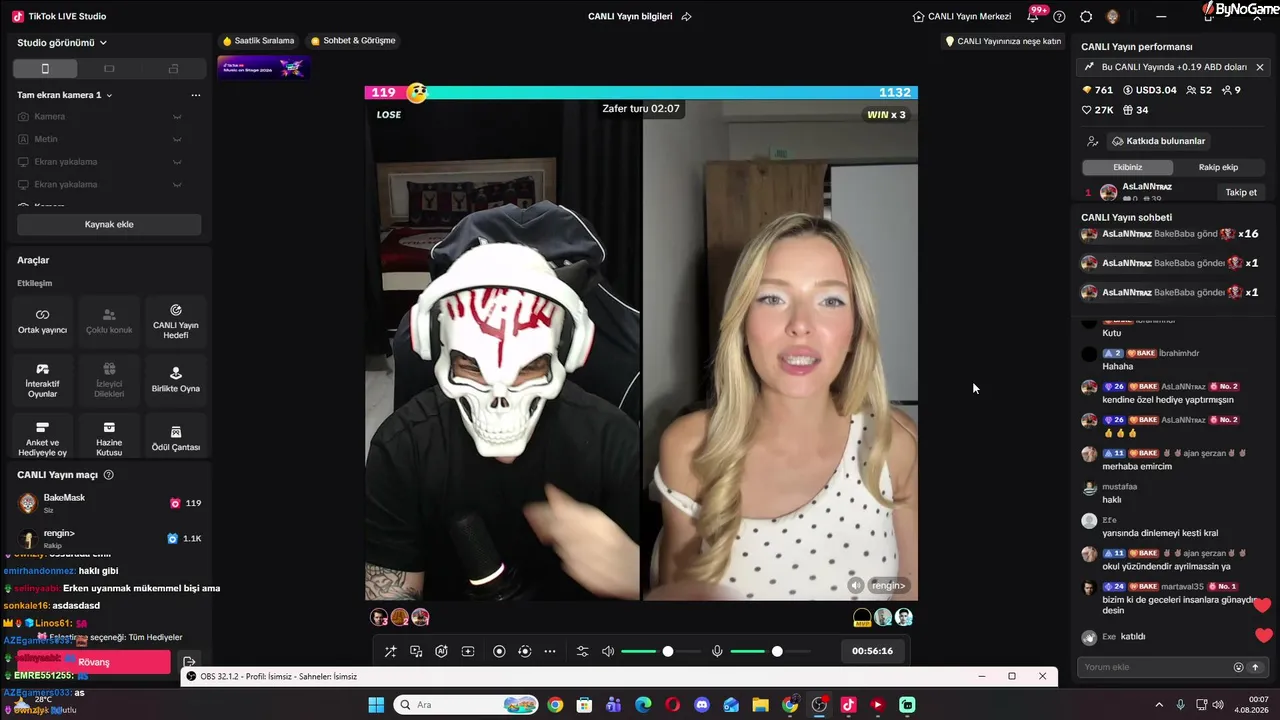Click the Rövanş button
Viewport: 1280px width, 720px height.
[x=93, y=662]
